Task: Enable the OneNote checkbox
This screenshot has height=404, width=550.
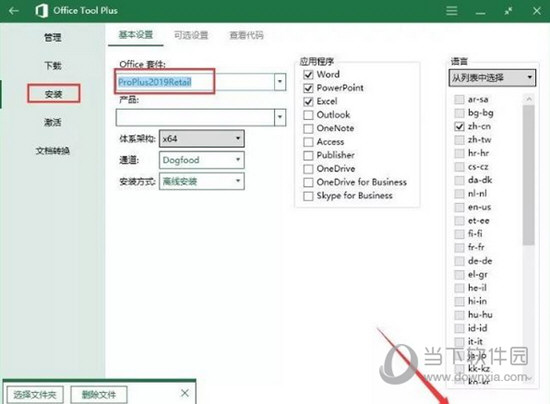Action: click(308, 129)
